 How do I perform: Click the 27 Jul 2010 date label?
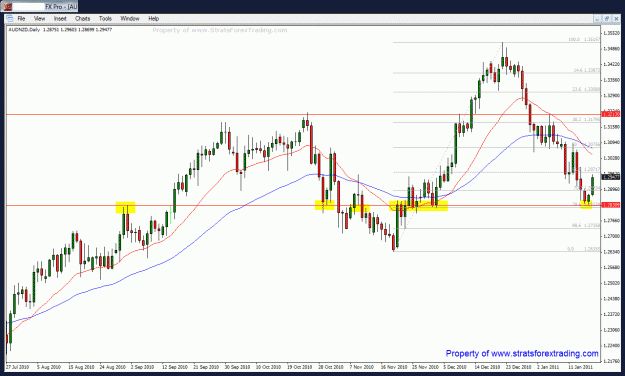coord(18,367)
